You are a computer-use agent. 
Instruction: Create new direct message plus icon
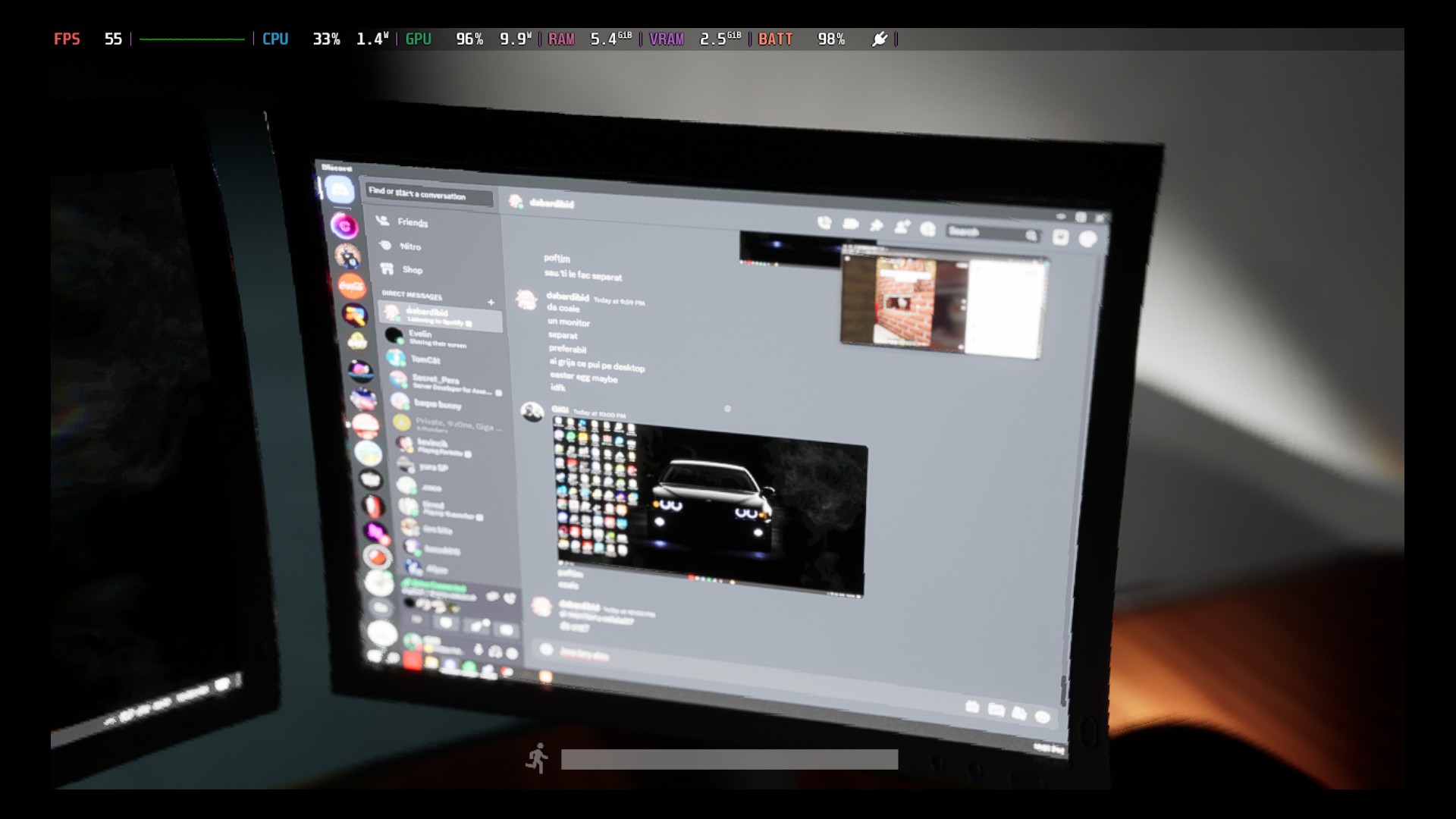point(491,303)
